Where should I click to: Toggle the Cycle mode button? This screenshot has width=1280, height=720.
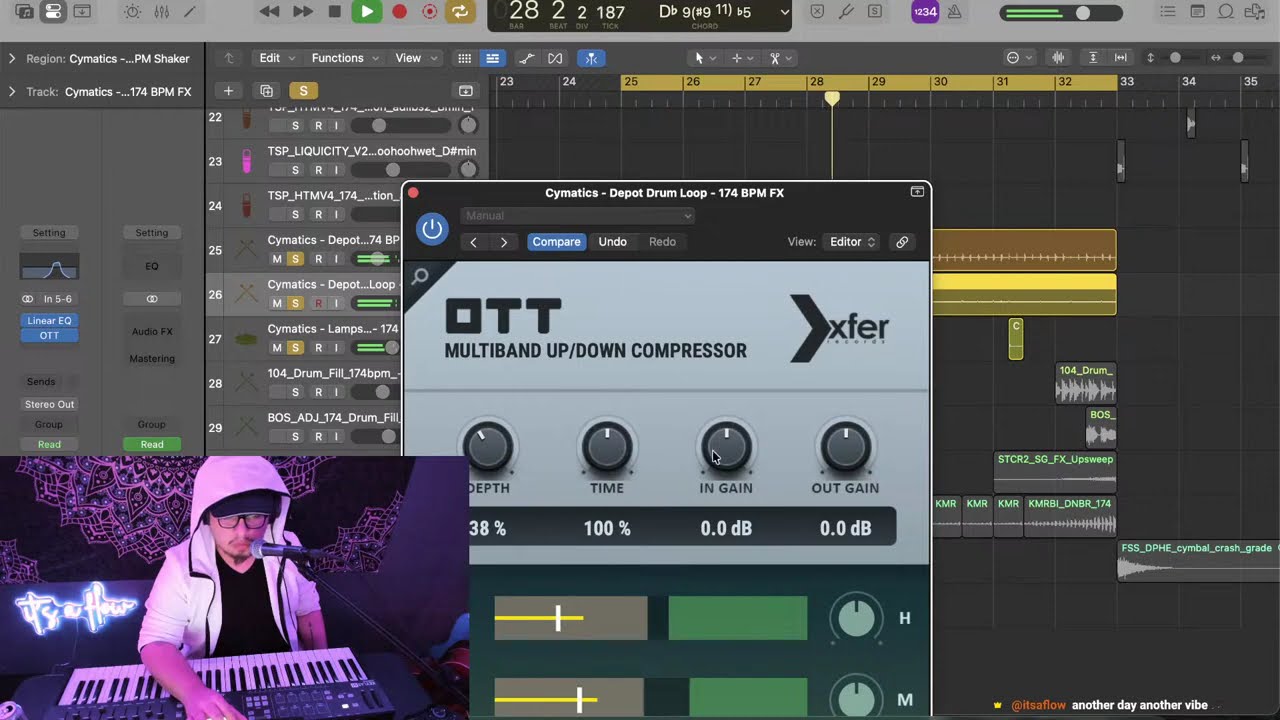(459, 12)
